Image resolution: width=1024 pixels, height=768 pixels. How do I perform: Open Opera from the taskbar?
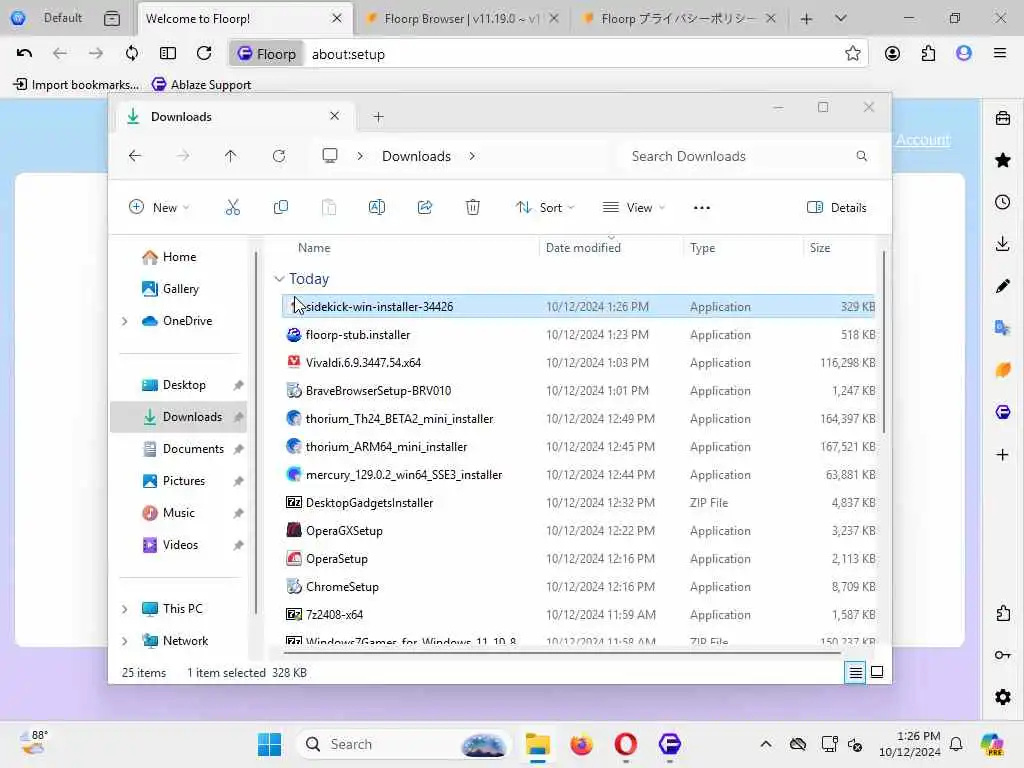tap(626, 744)
